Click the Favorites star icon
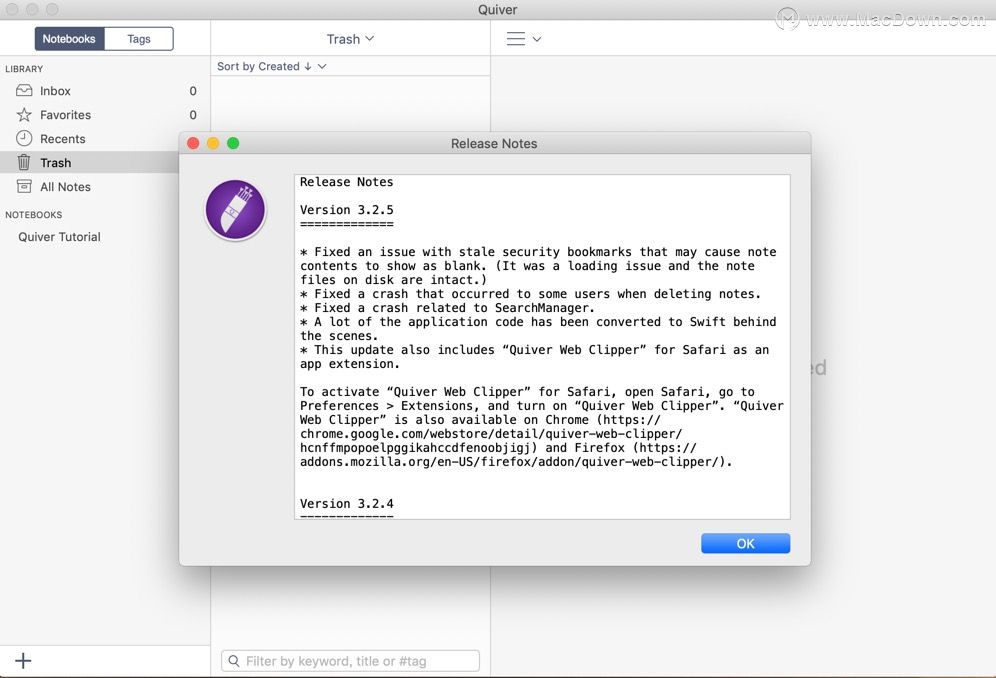The height and width of the screenshot is (678, 996). tap(24, 115)
